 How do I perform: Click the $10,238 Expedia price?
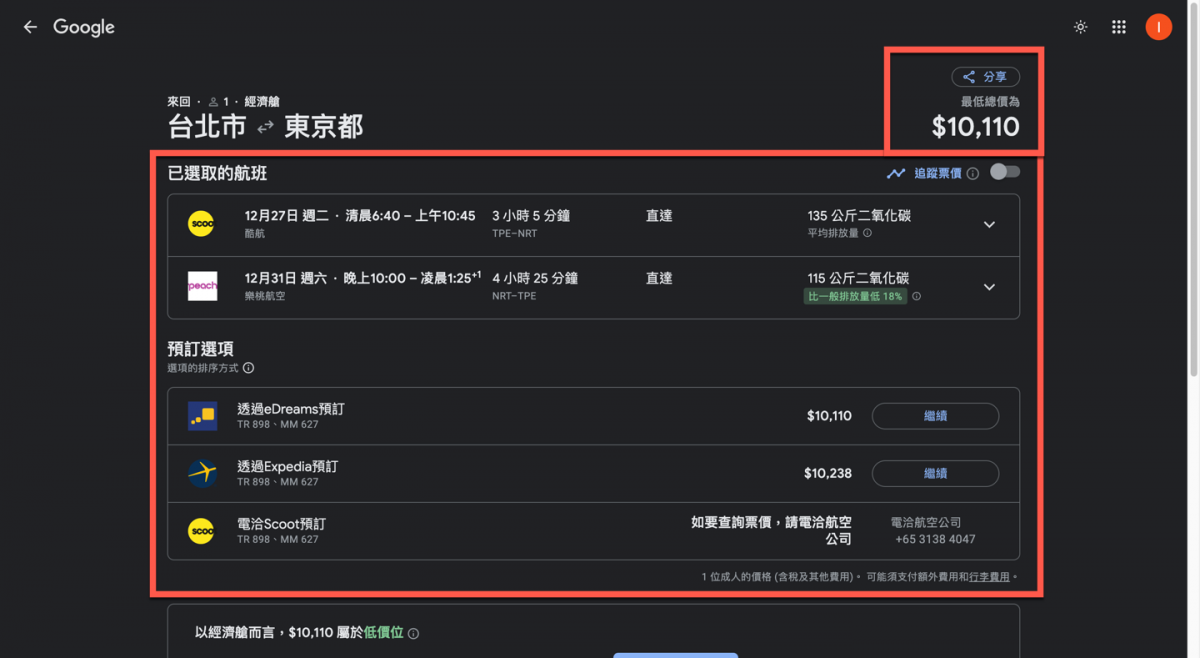[828, 473]
